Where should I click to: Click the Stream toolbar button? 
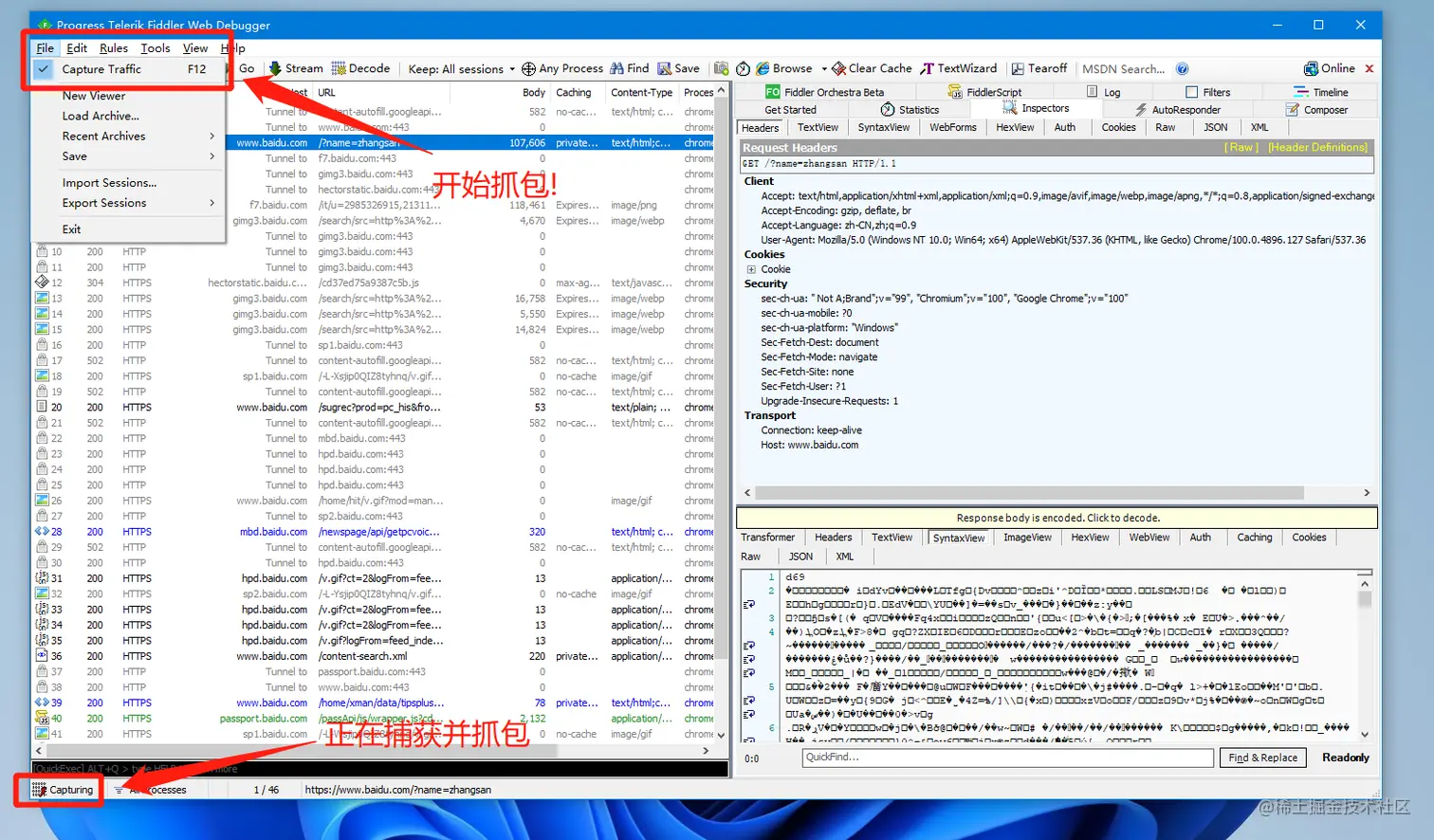[296, 68]
